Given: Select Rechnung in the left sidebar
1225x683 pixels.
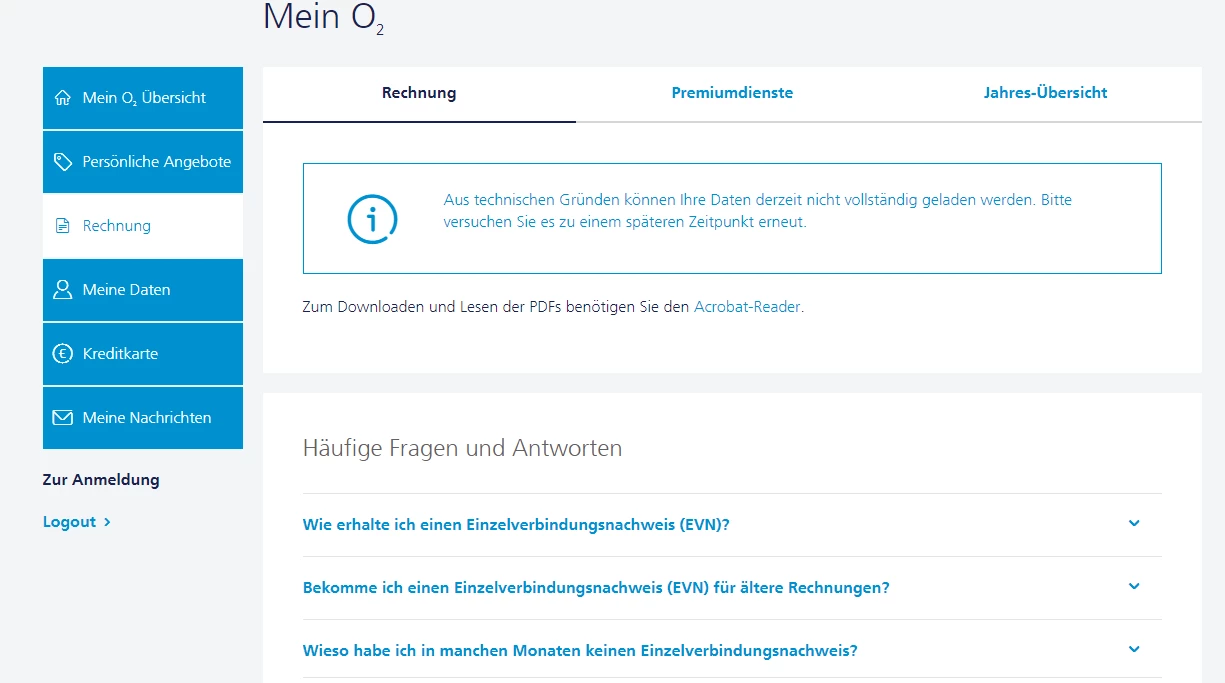Looking at the screenshot, I should (x=143, y=226).
